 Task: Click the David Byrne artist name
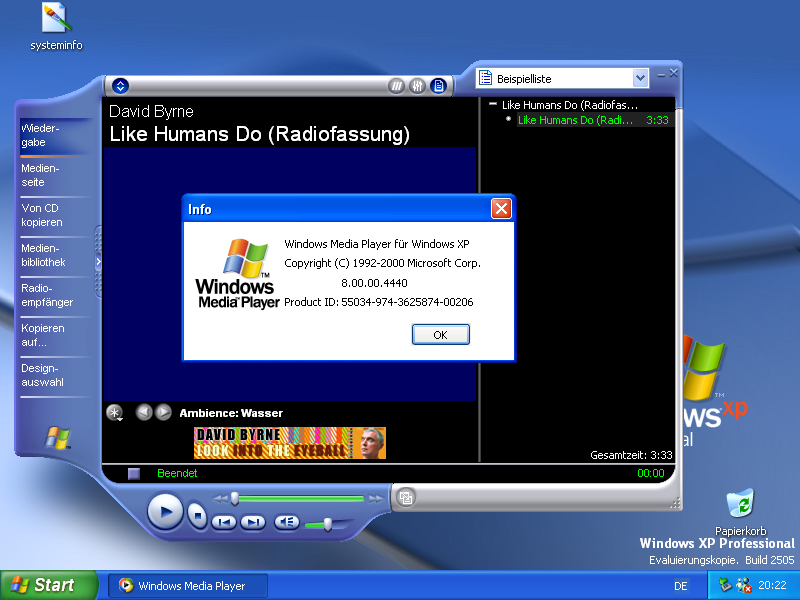pyautogui.click(x=151, y=111)
